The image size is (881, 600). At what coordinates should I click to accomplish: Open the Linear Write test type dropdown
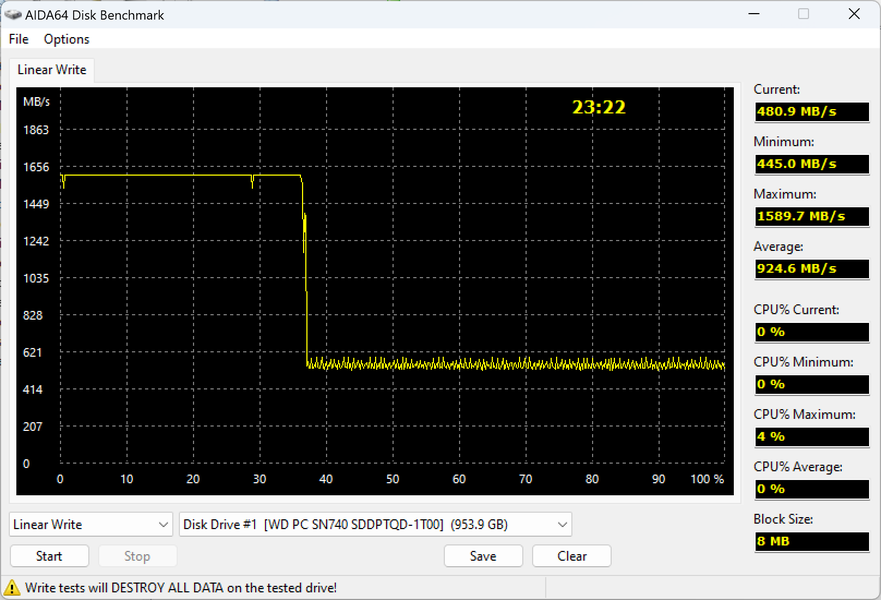(91, 525)
